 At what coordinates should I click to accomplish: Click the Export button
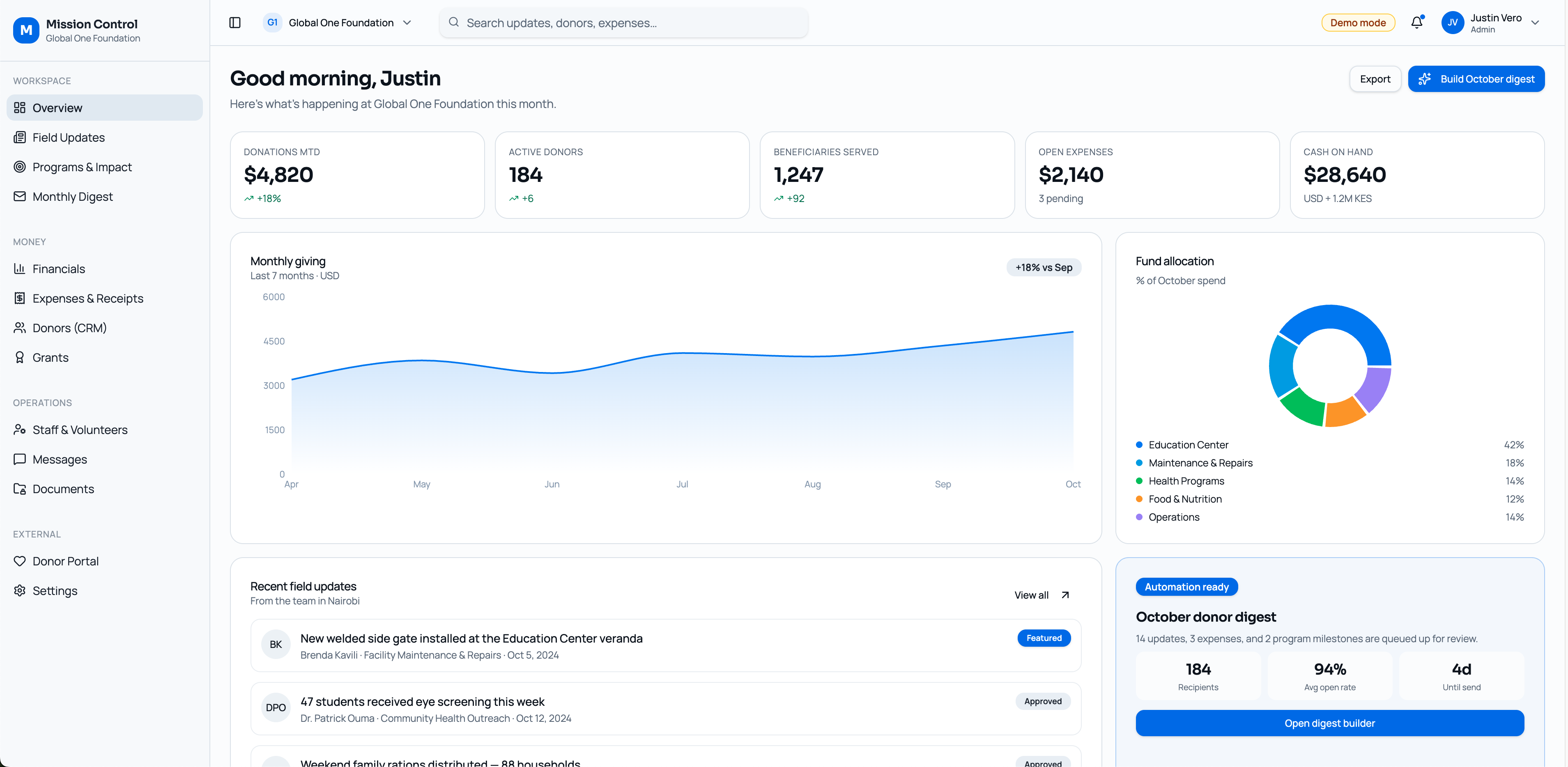(1375, 78)
